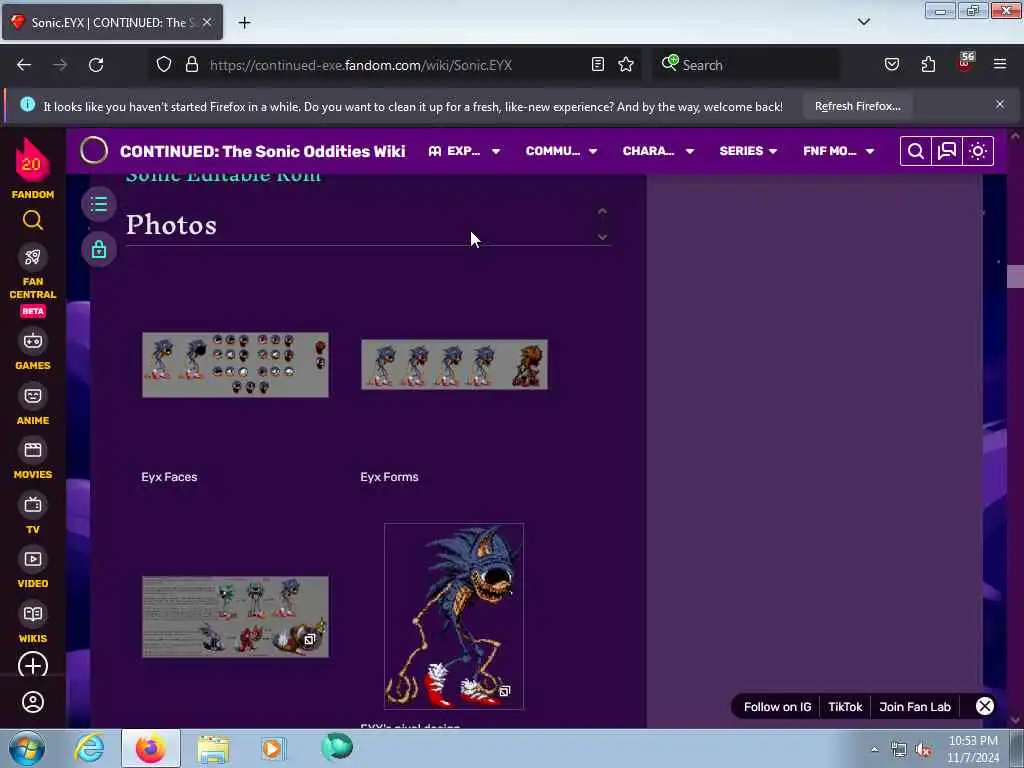Image resolution: width=1024 pixels, height=768 pixels.
Task: Click the Join Fan Lab link
Action: click(915, 707)
